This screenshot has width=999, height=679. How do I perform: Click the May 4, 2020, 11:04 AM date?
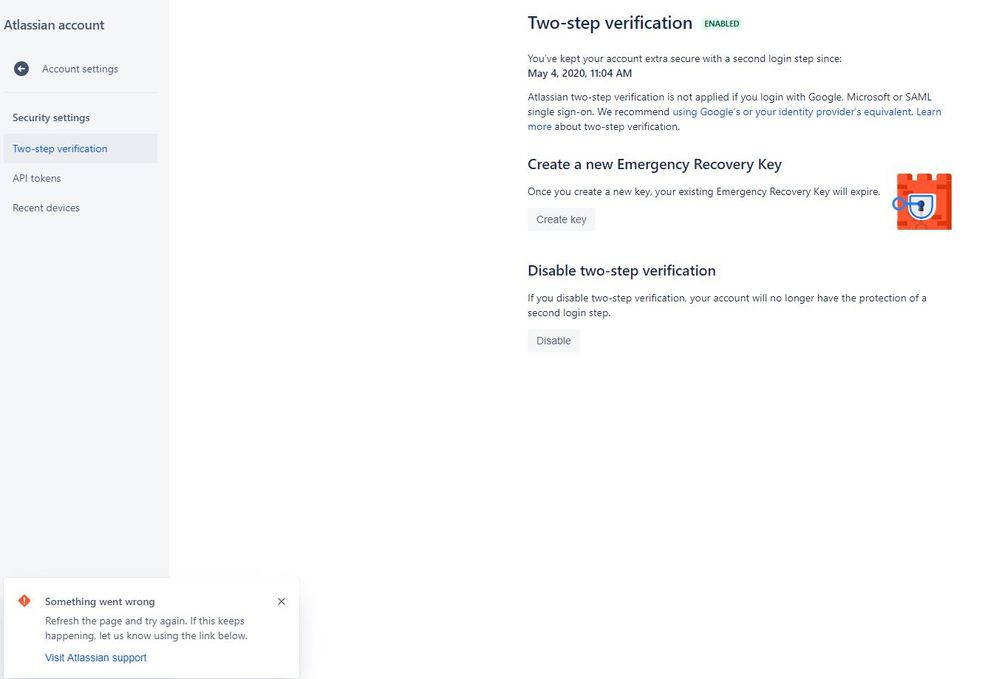pos(580,73)
